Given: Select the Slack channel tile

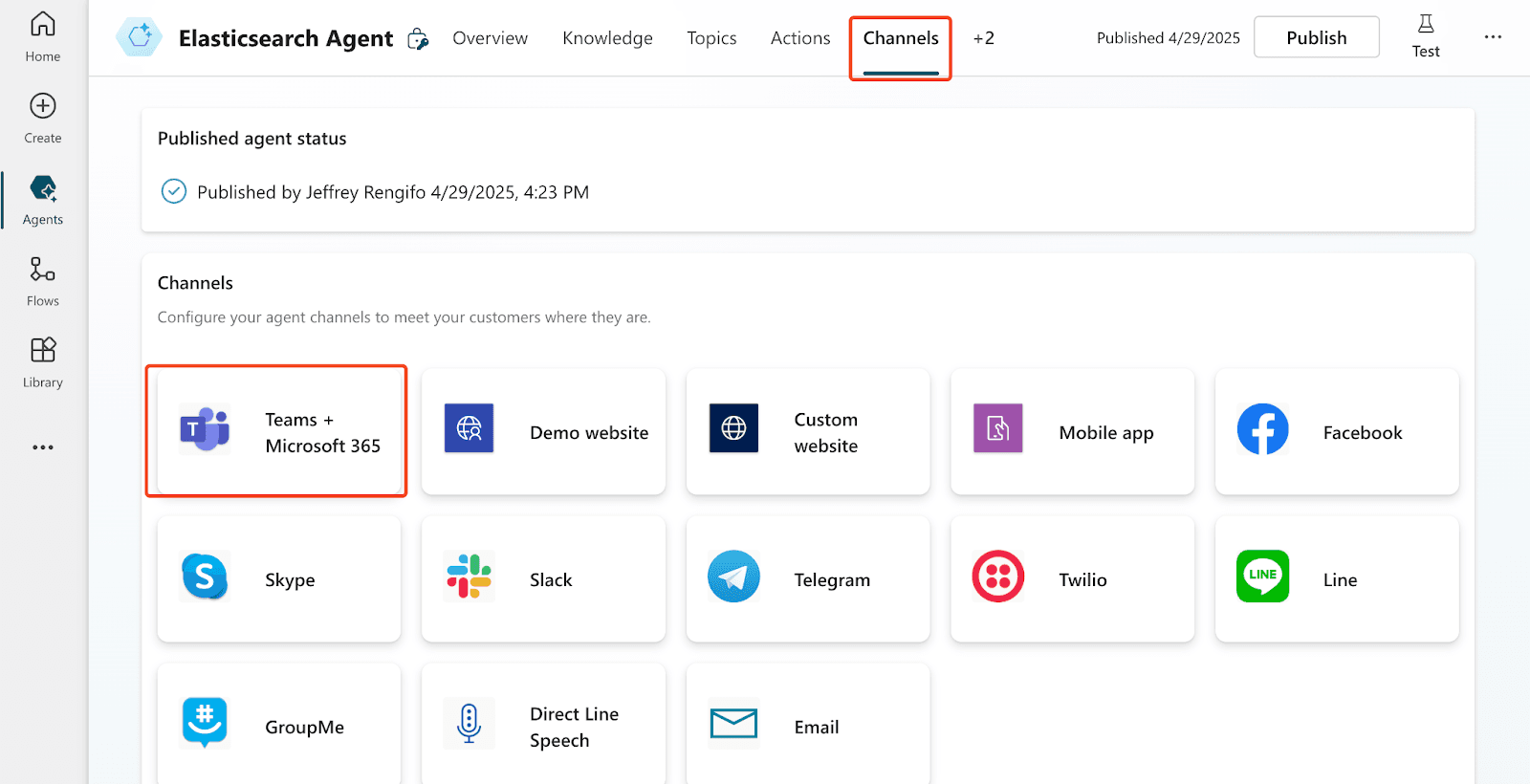Looking at the screenshot, I should (x=543, y=579).
